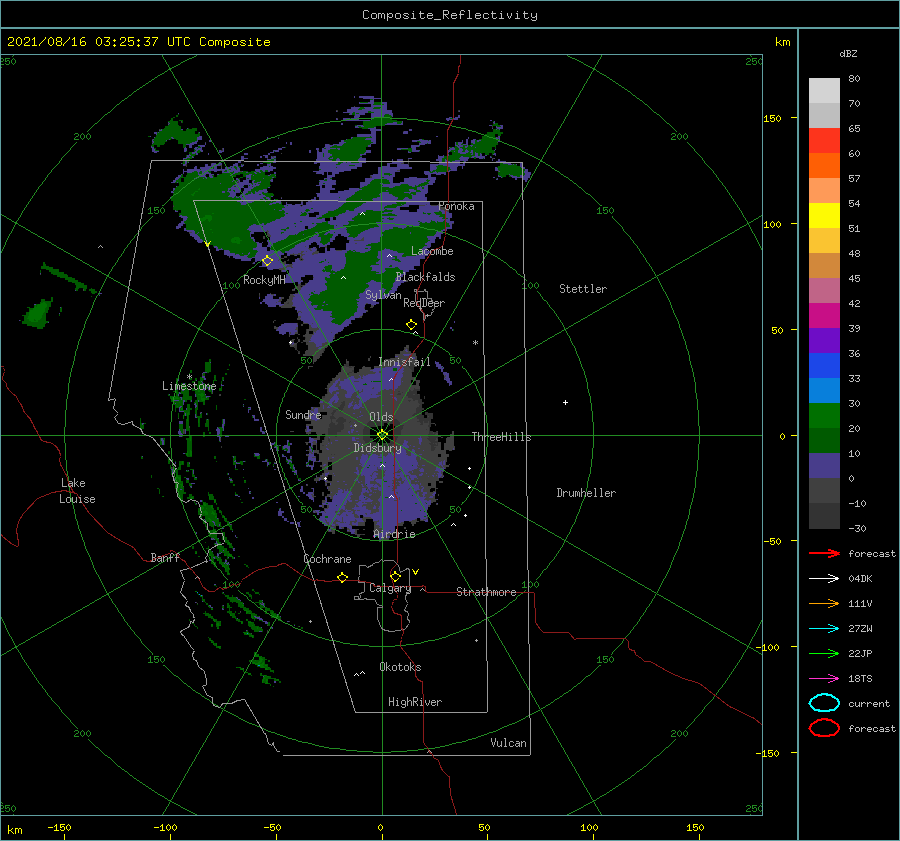Click the white plus marker east of ThreeHills

tap(565, 402)
